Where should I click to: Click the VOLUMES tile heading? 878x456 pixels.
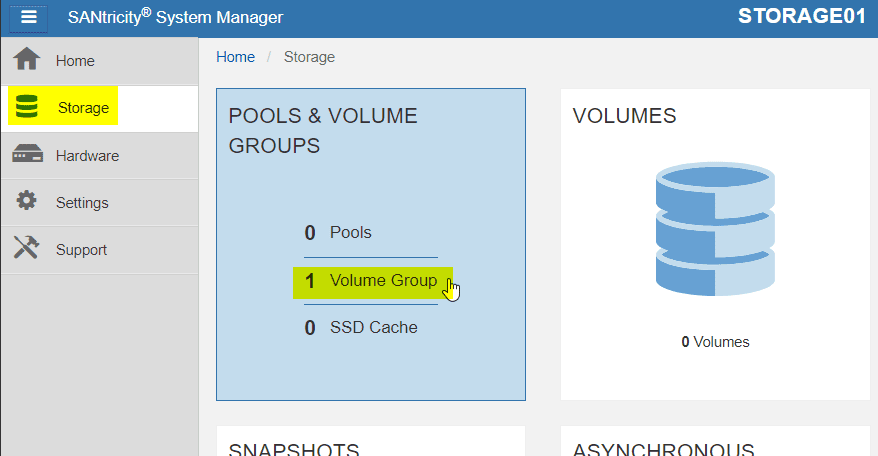[624, 116]
